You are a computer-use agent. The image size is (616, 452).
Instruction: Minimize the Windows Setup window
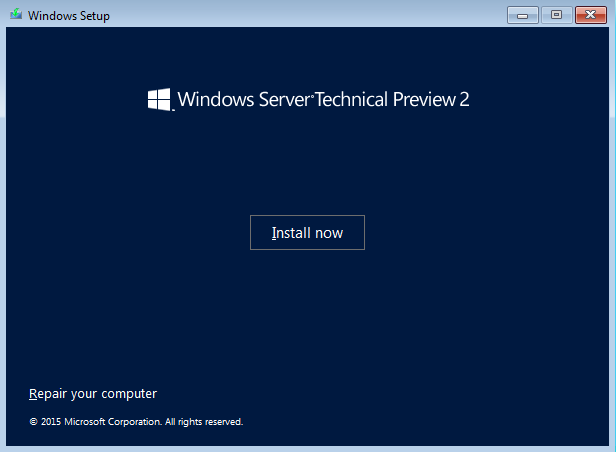(522, 15)
